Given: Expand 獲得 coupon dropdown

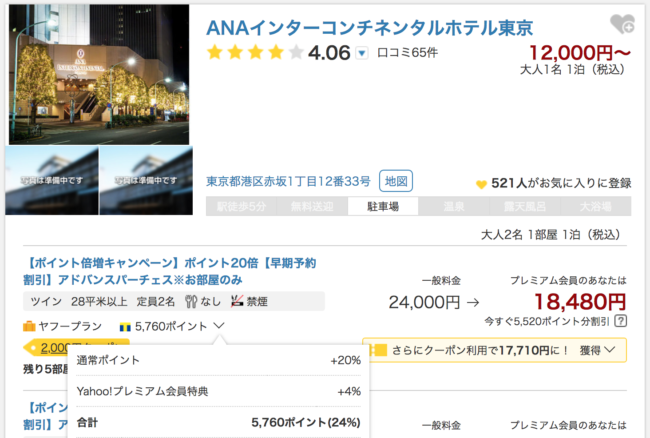Looking at the screenshot, I should point(597,350).
